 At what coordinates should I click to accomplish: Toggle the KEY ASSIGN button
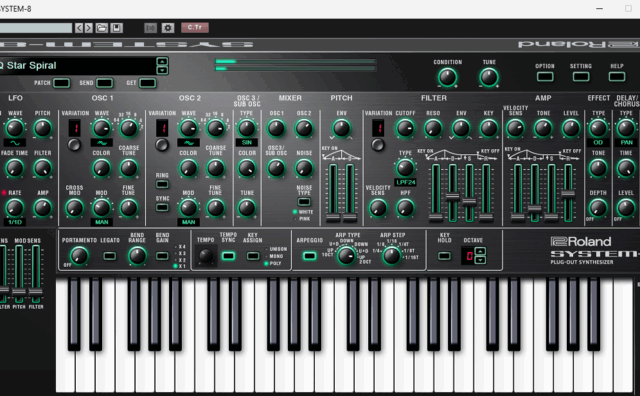click(253, 256)
